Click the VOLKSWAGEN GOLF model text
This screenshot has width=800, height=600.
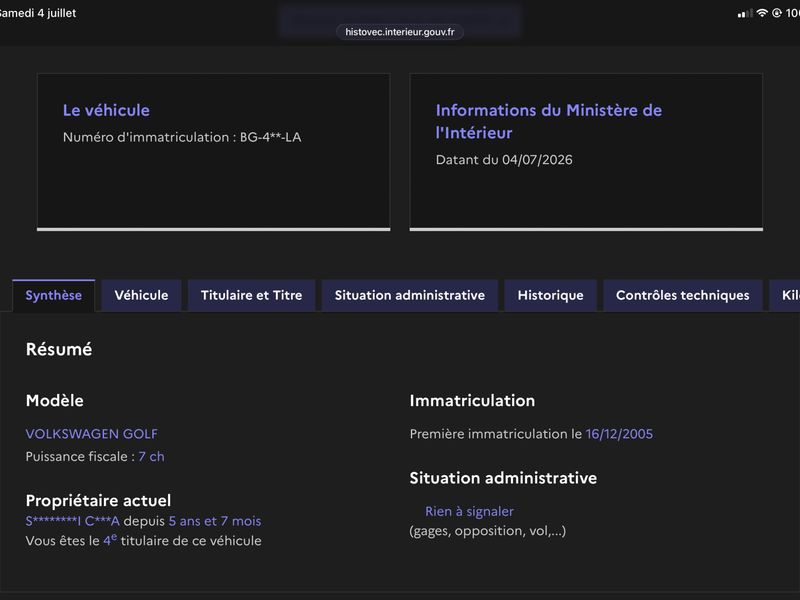click(x=92, y=434)
